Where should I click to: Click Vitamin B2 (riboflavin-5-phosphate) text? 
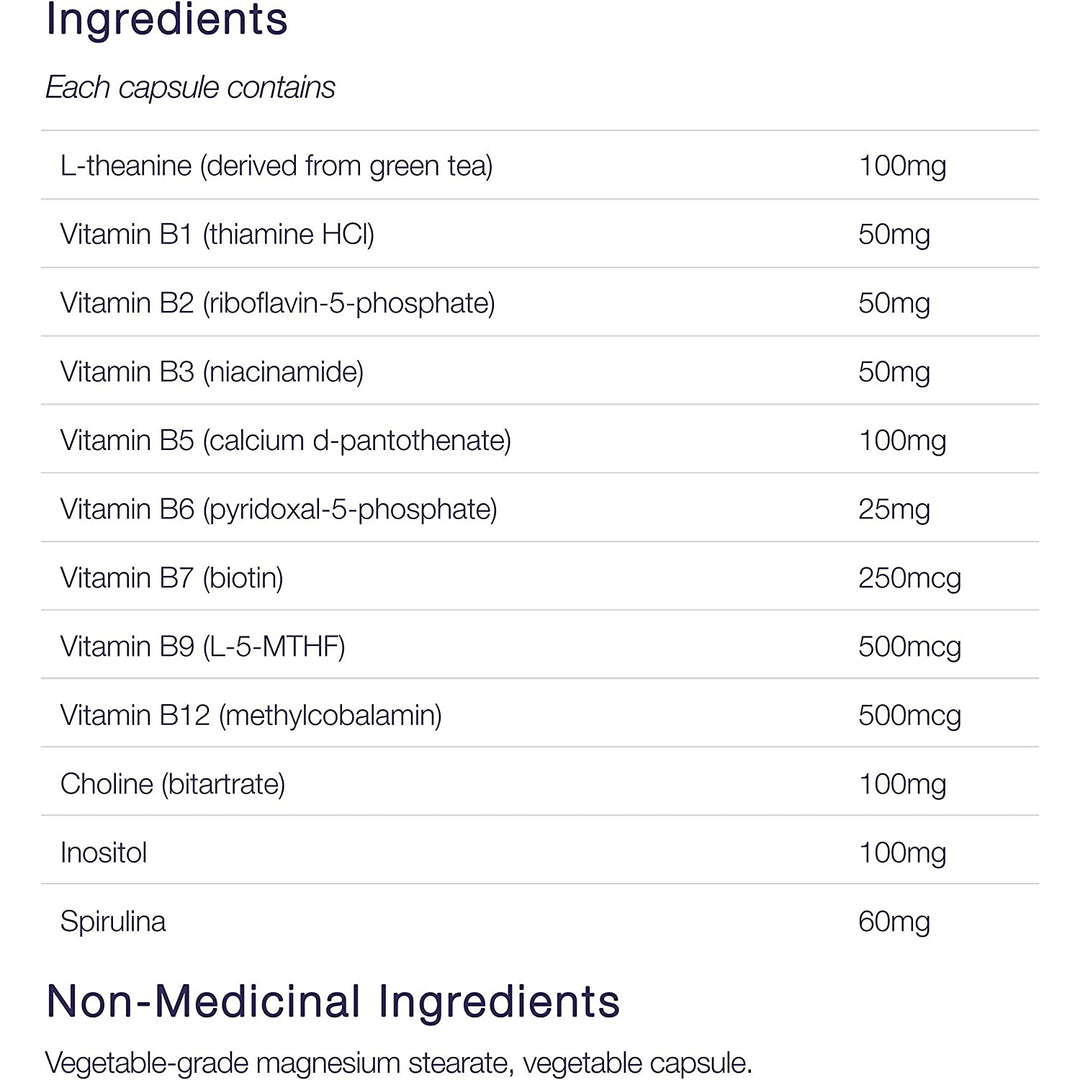(x=277, y=303)
